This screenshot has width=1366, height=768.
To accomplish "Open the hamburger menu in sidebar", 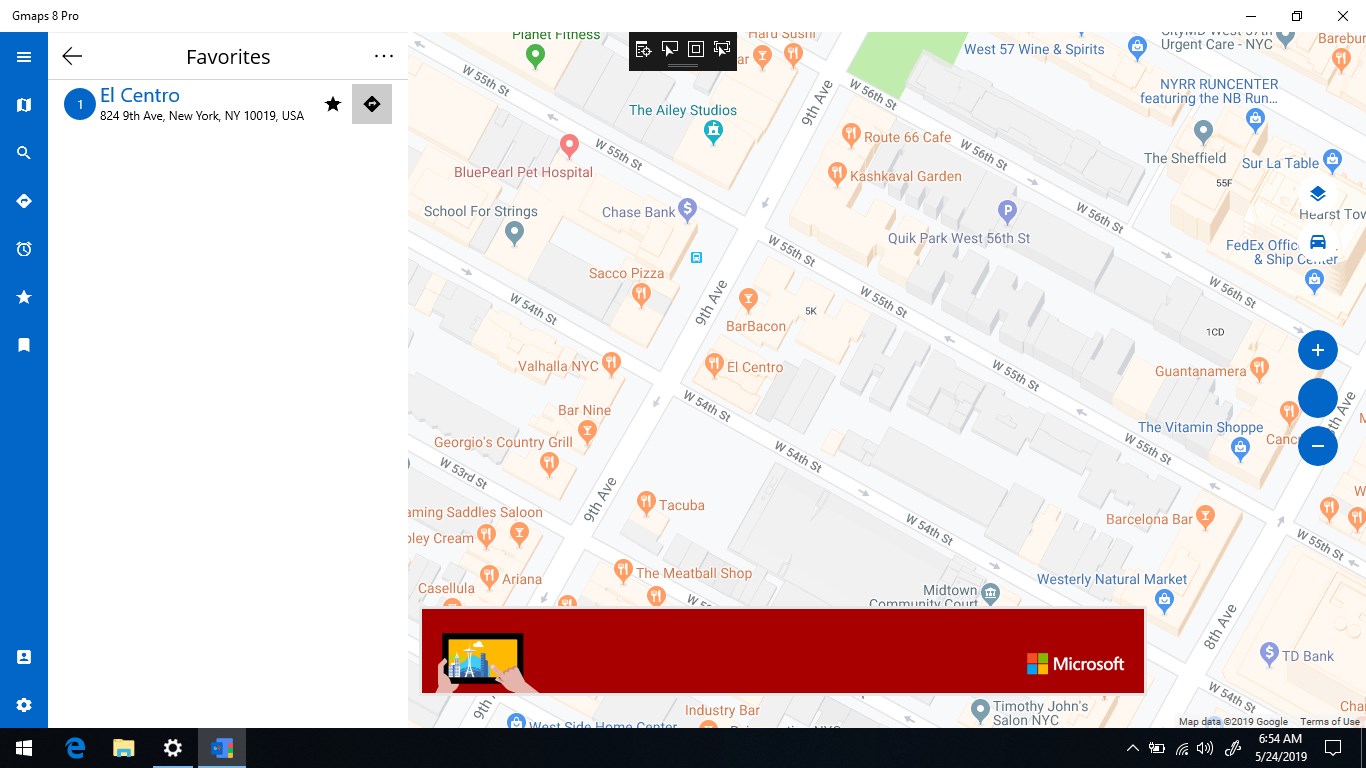I will [x=24, y=57].
